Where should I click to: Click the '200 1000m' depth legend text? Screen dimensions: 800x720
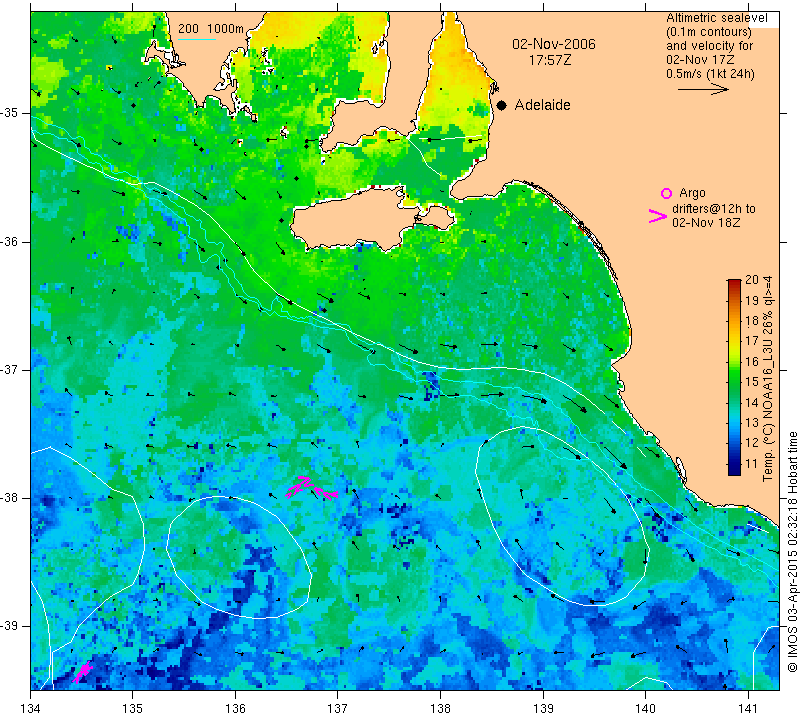(x=211, y=29)
